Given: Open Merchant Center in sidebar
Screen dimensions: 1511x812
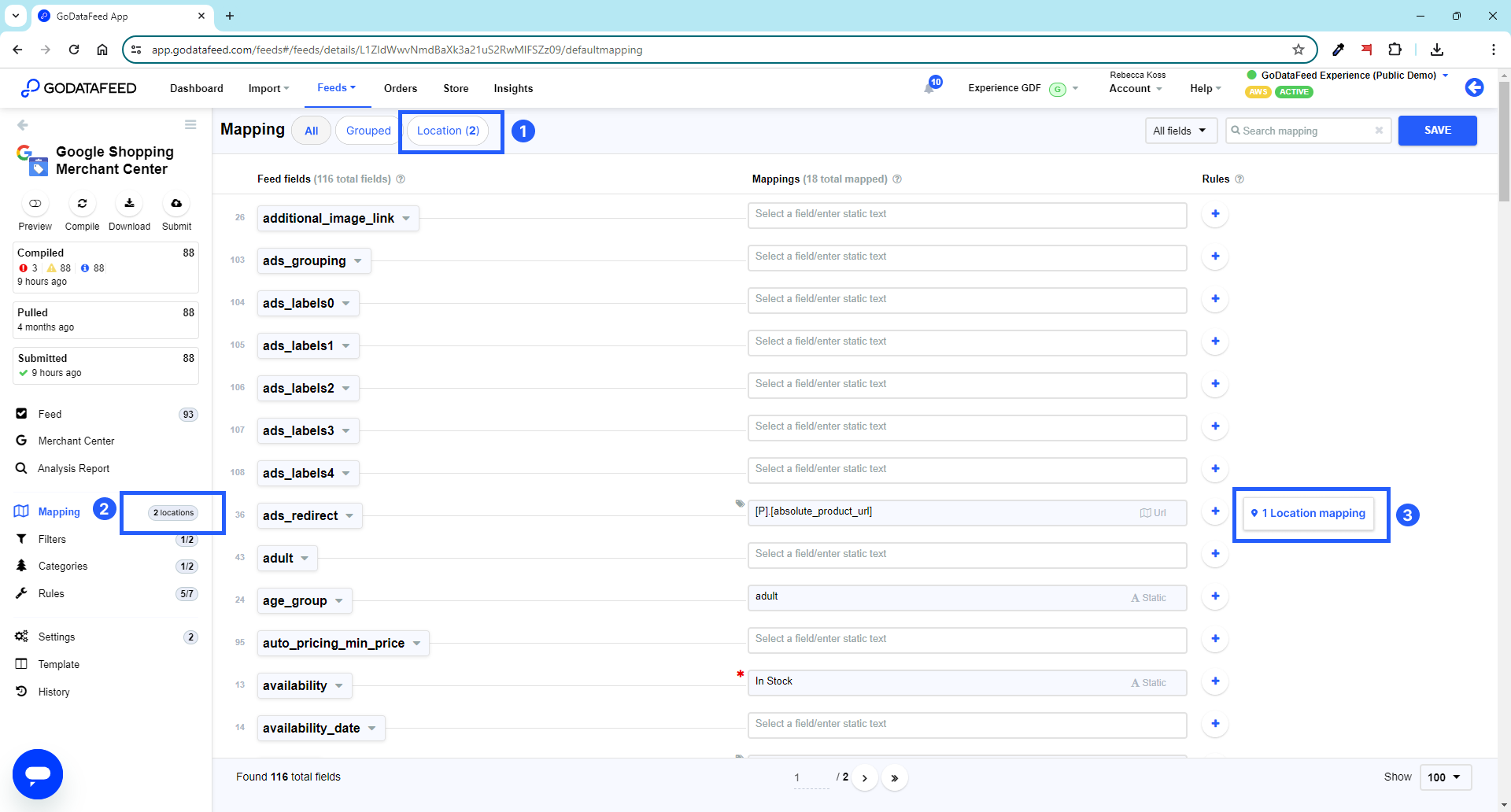Looking at the screenshot, I should point(76,441).
